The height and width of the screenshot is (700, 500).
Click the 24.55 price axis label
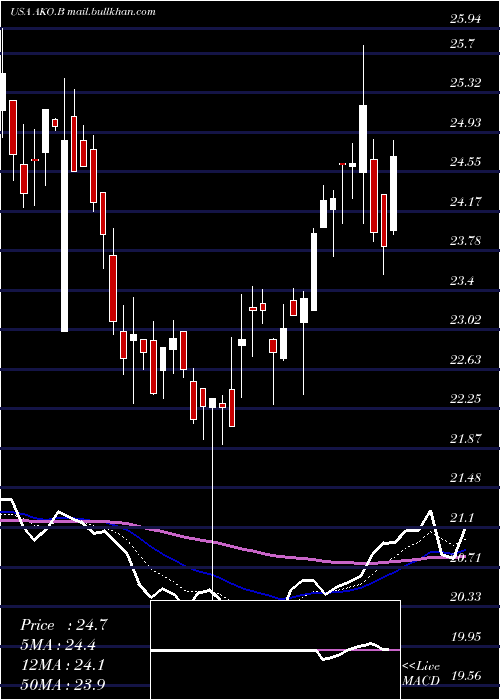(x=466, y=162)
